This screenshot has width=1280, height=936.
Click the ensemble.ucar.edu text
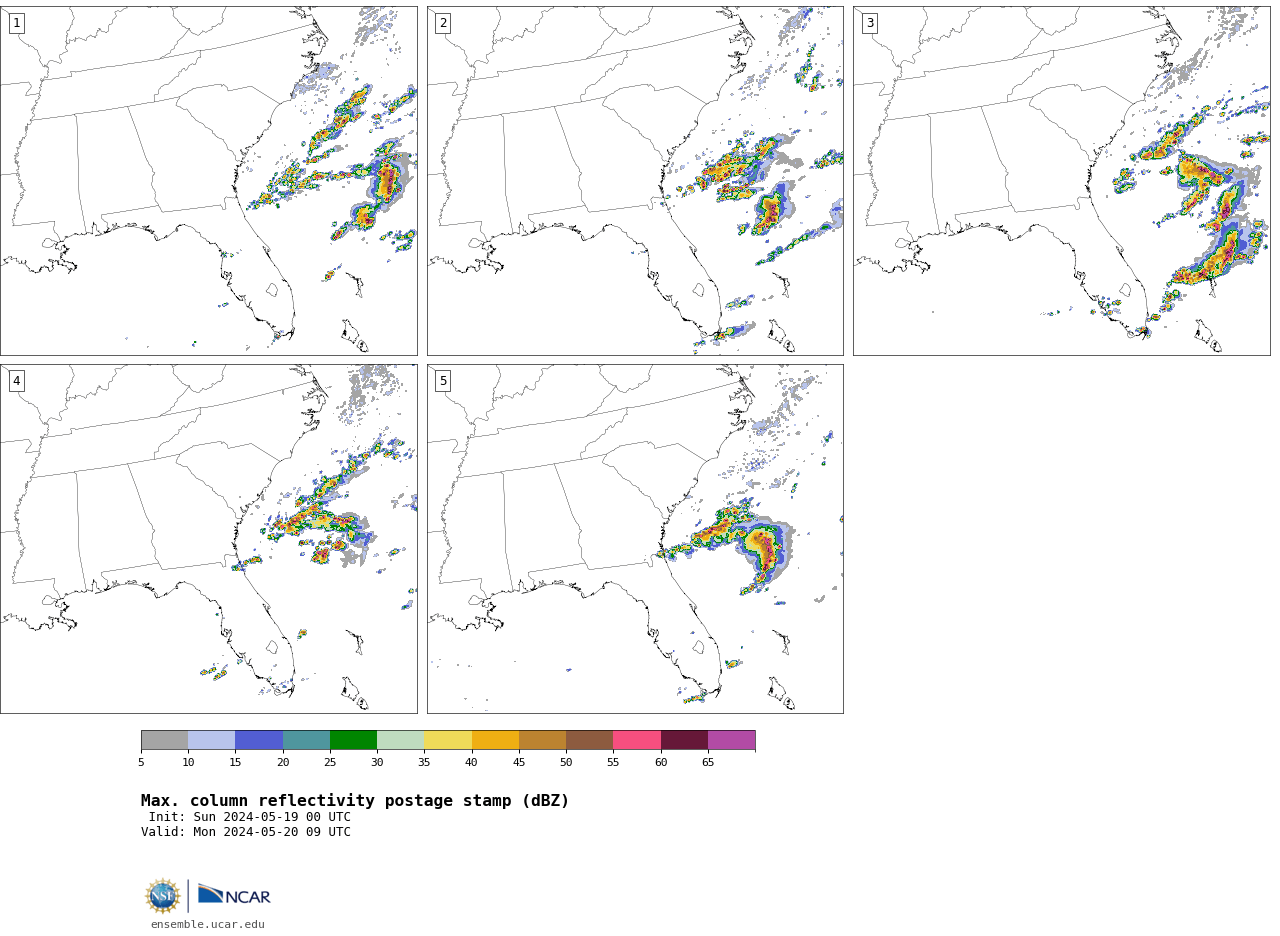(x=208, y=924)
